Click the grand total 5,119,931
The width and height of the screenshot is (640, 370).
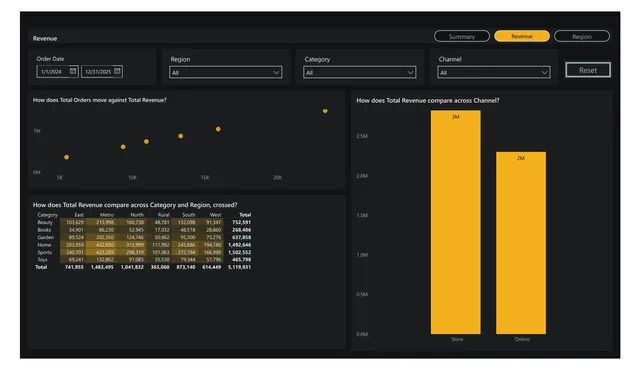point(239,267)
